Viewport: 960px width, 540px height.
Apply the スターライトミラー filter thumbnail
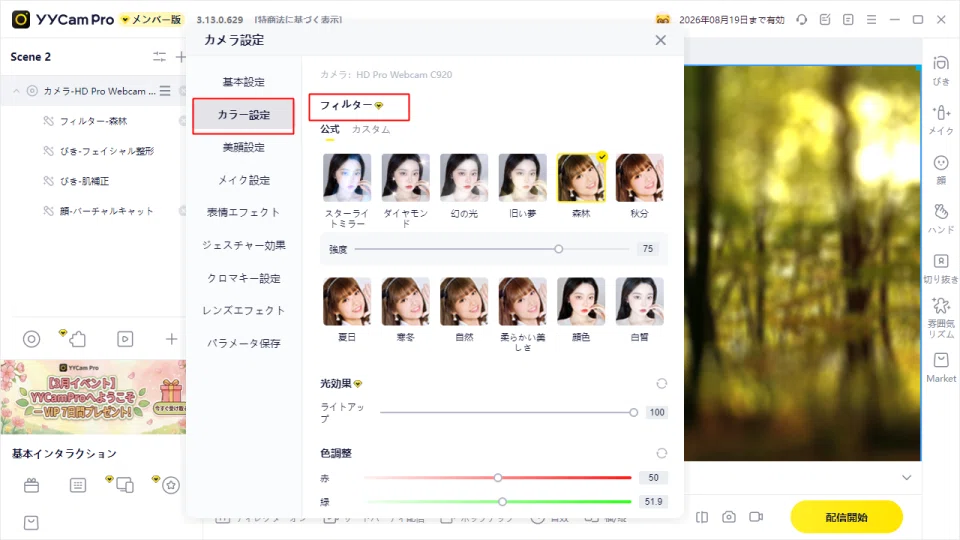pos(347,178)
